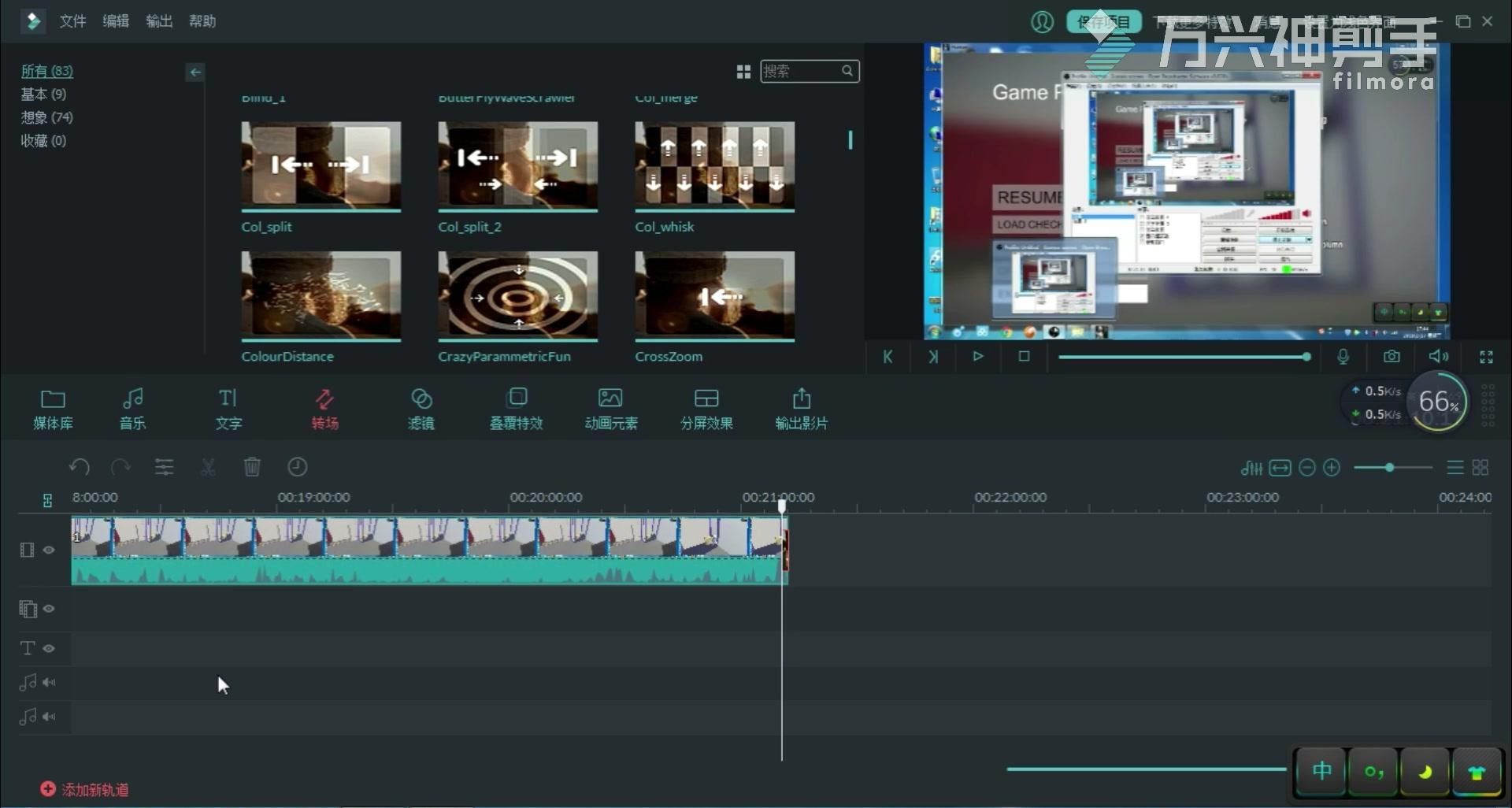This screenshot has width=1512, height=808.
Task: Click 添加新轨道 add new track
Action: tap(85, 789)
